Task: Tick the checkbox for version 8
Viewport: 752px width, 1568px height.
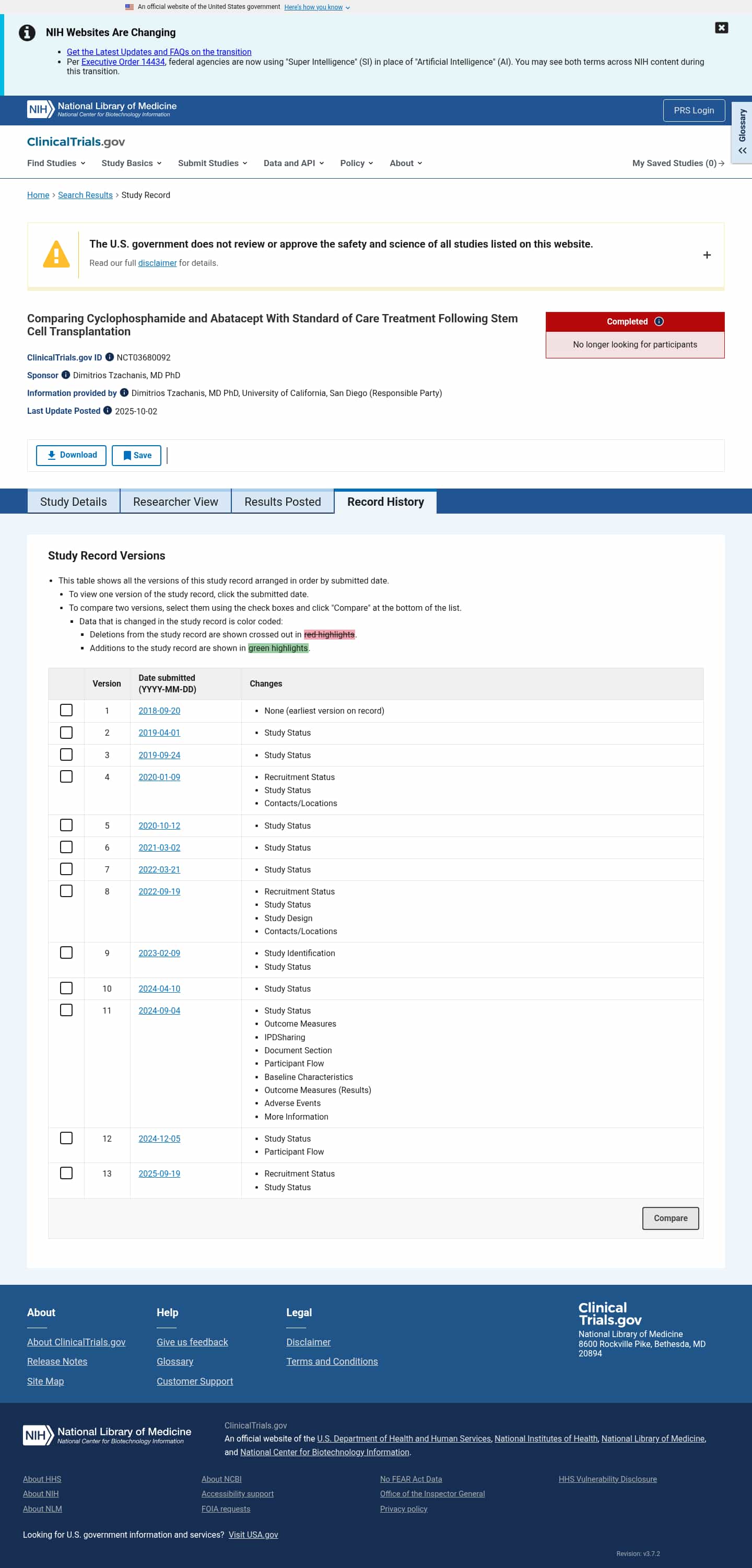Action: 66,891
